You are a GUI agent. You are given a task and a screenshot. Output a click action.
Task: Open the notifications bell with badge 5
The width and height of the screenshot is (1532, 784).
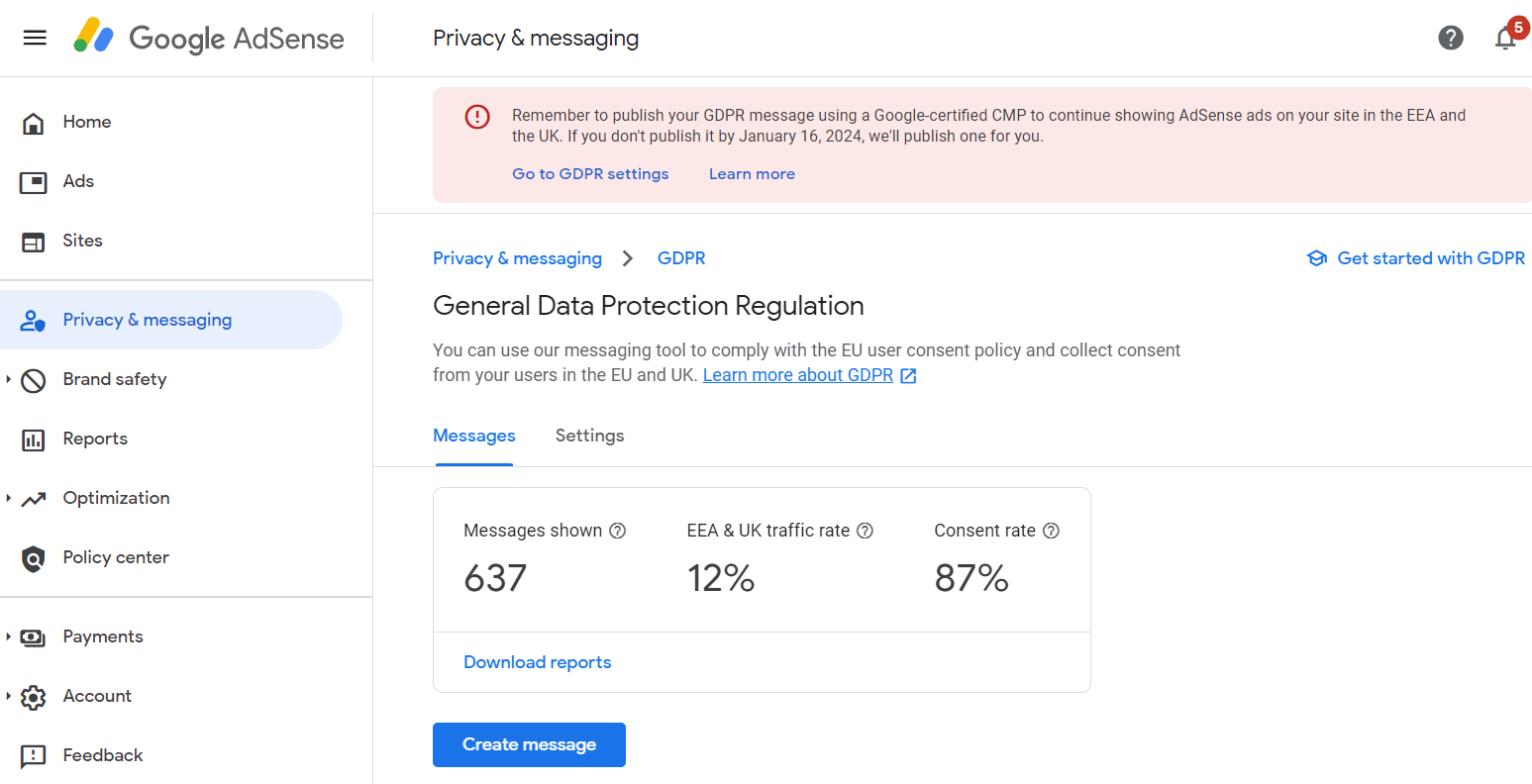pos(1505,40)
